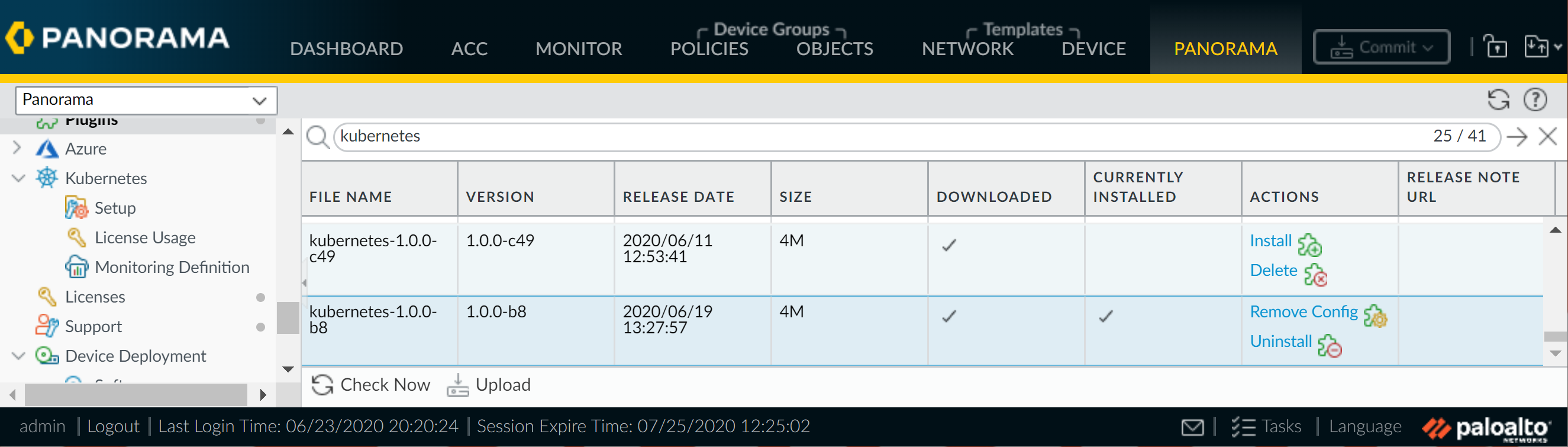Open the POLICIES tab

[708, 49]
